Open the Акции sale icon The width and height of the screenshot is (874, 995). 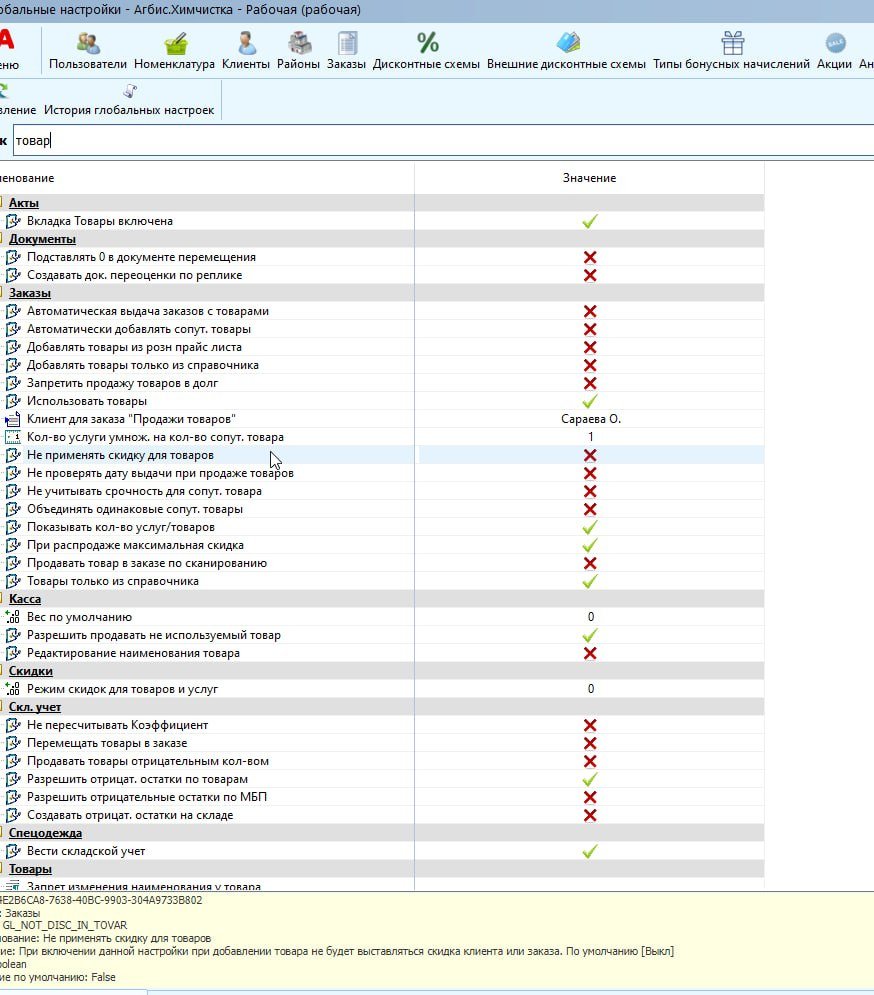[x=835, y=43]
